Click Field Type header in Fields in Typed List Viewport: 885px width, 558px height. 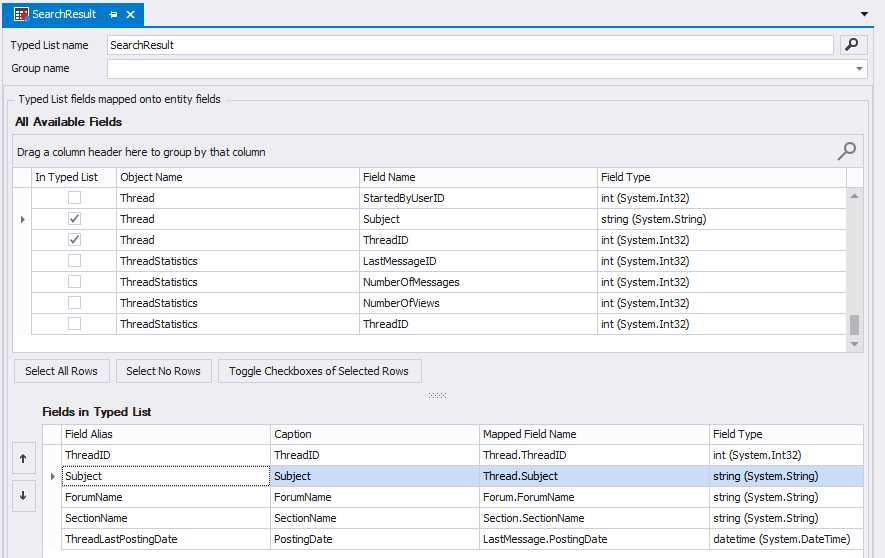point(786,434)
